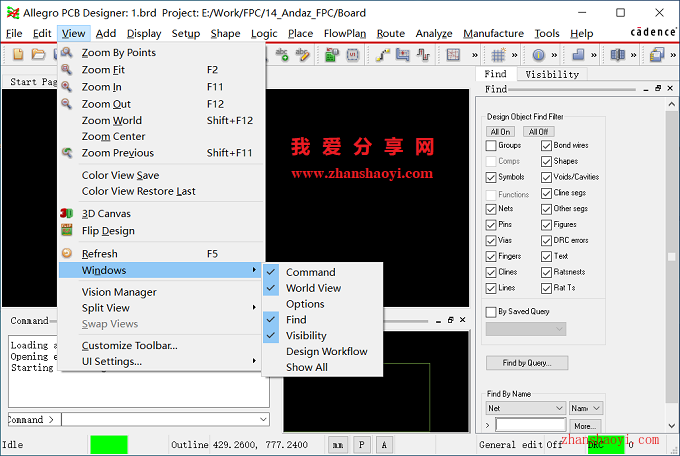Click the Add Text (abc plus) icon

282,55
